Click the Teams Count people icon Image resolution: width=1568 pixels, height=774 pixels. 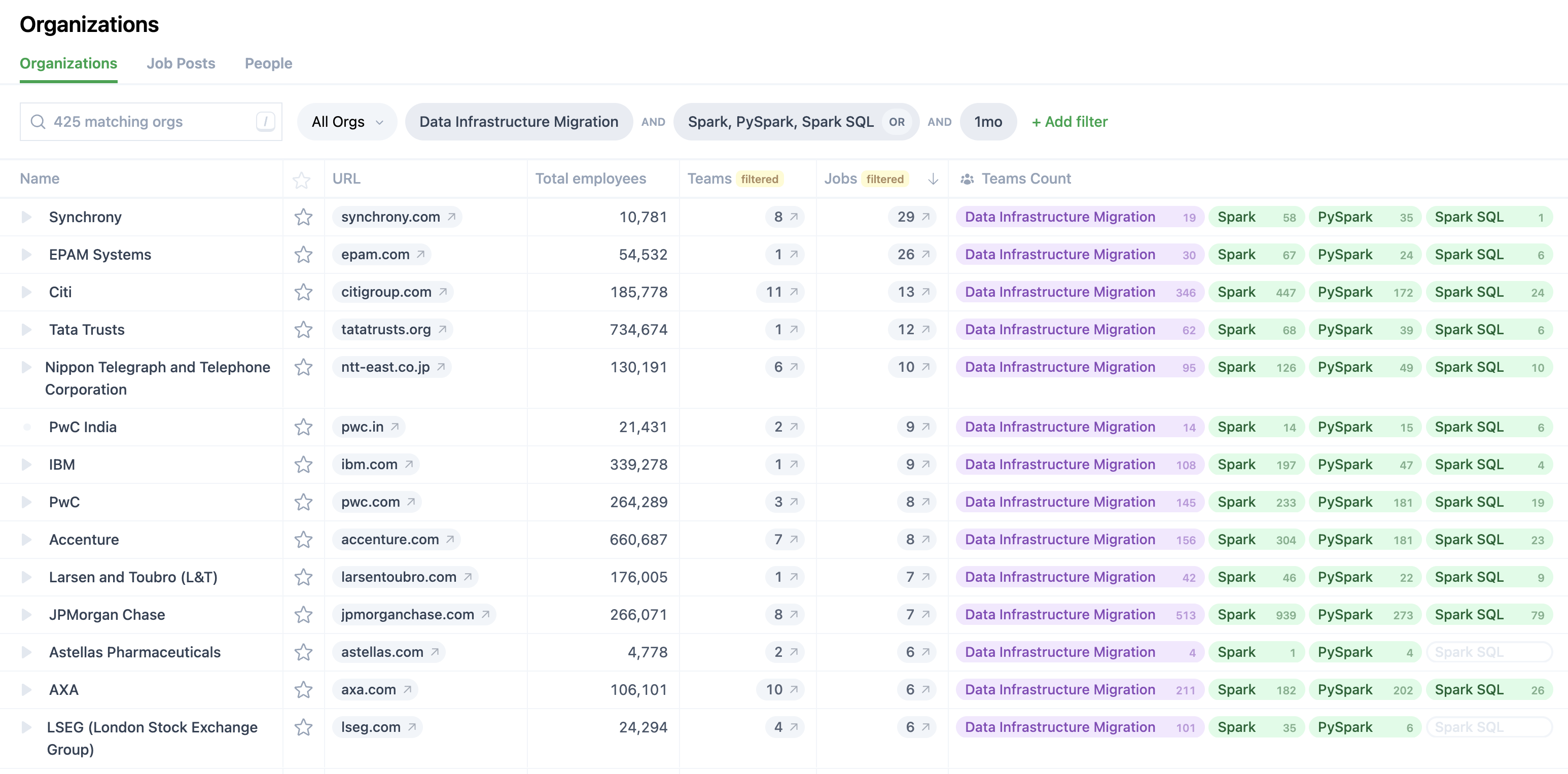point(967,179)
